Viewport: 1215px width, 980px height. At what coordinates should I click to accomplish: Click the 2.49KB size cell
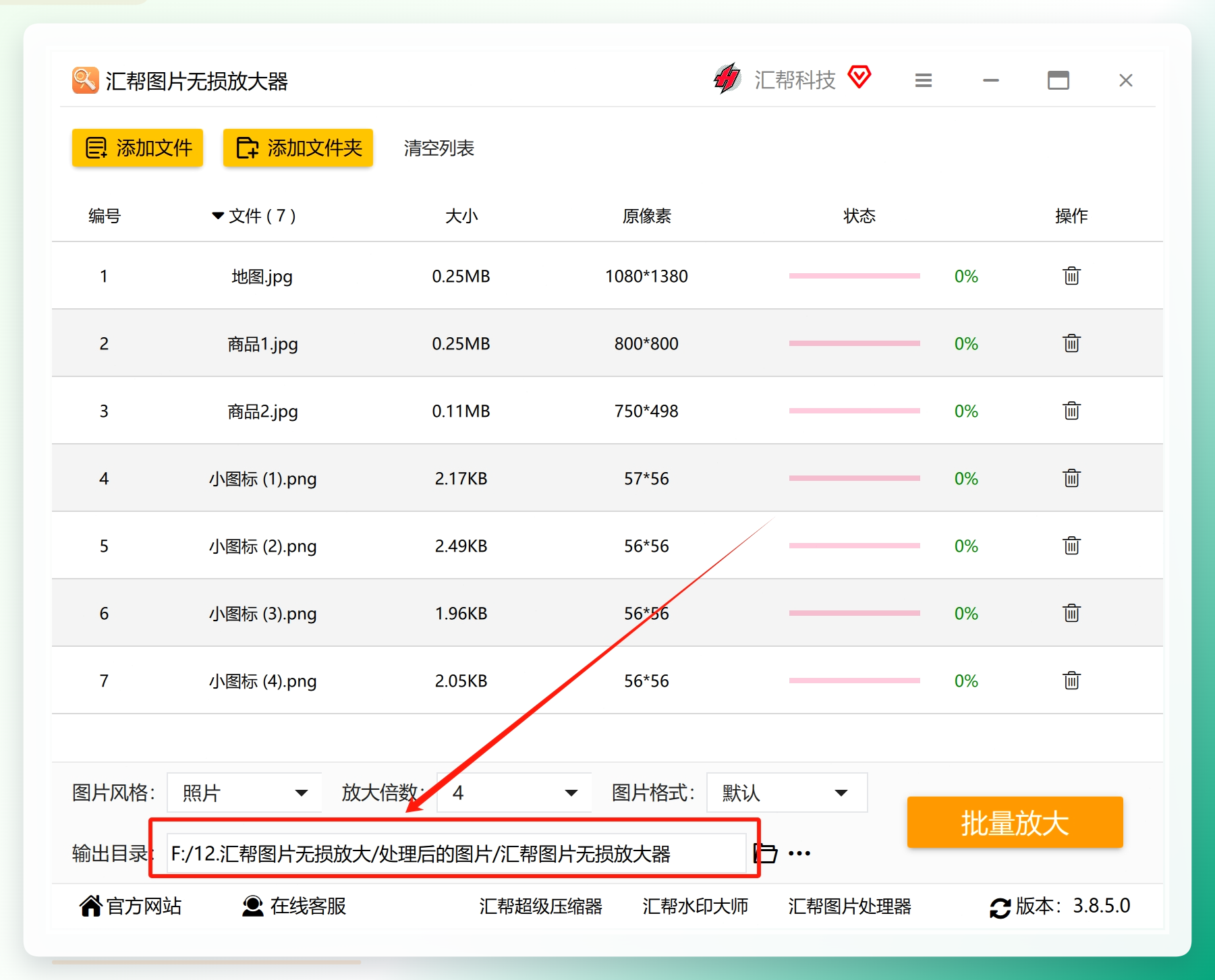point(461,546)
